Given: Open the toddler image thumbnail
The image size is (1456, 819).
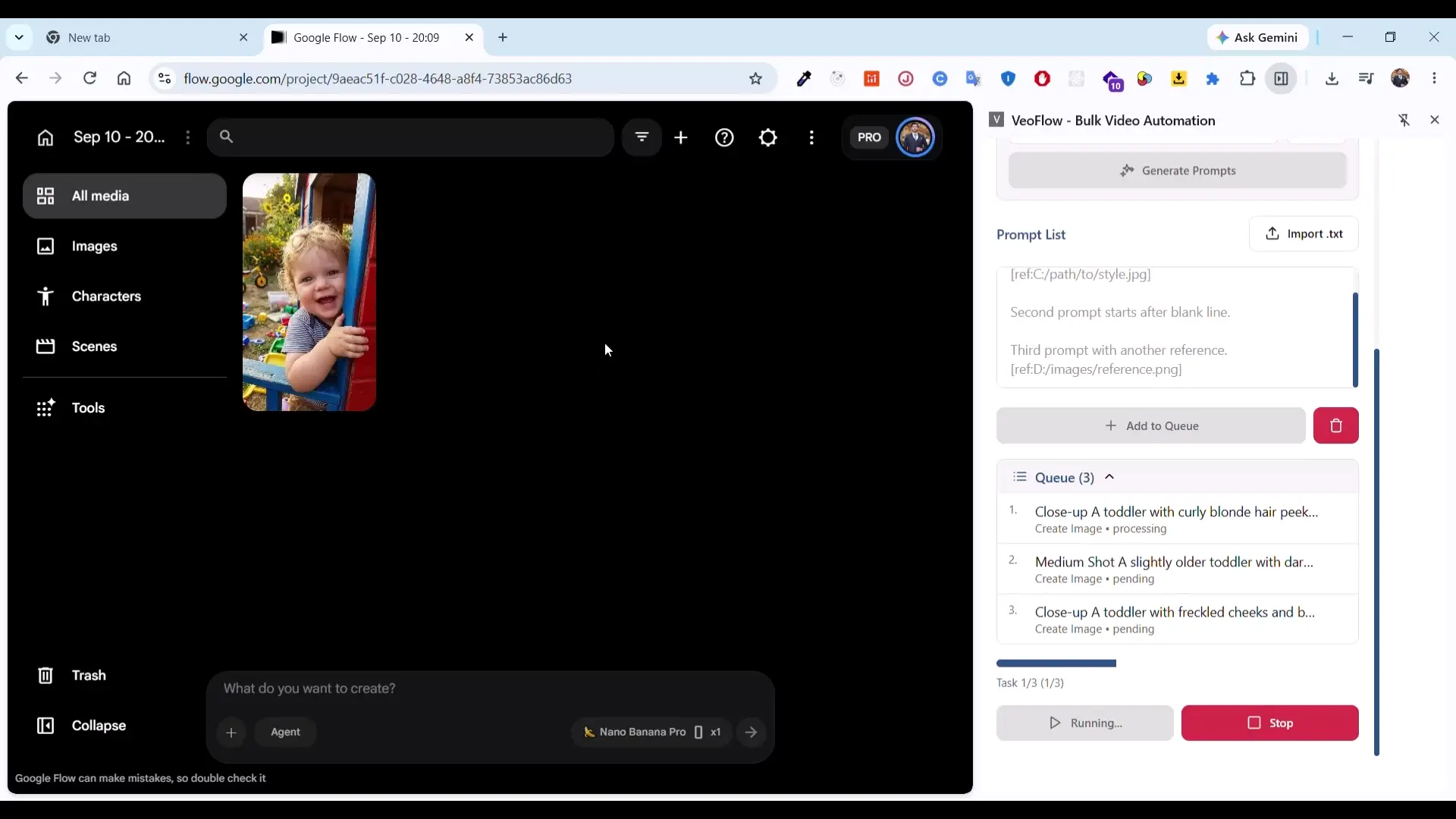Looking at the screenshot, I should click(x=309, y=292).
